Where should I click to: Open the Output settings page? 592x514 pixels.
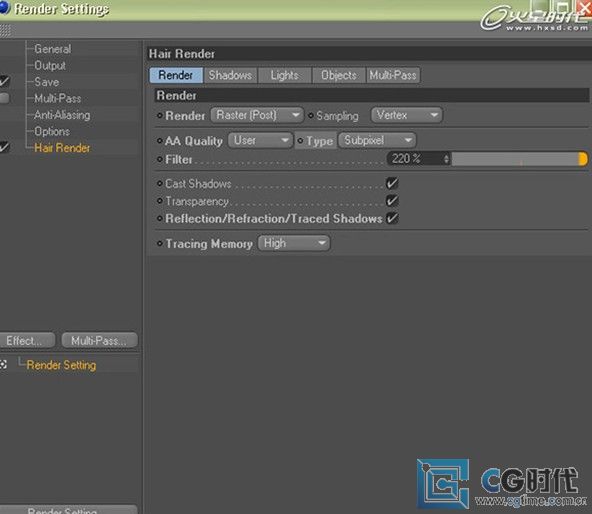pos(50,66)
